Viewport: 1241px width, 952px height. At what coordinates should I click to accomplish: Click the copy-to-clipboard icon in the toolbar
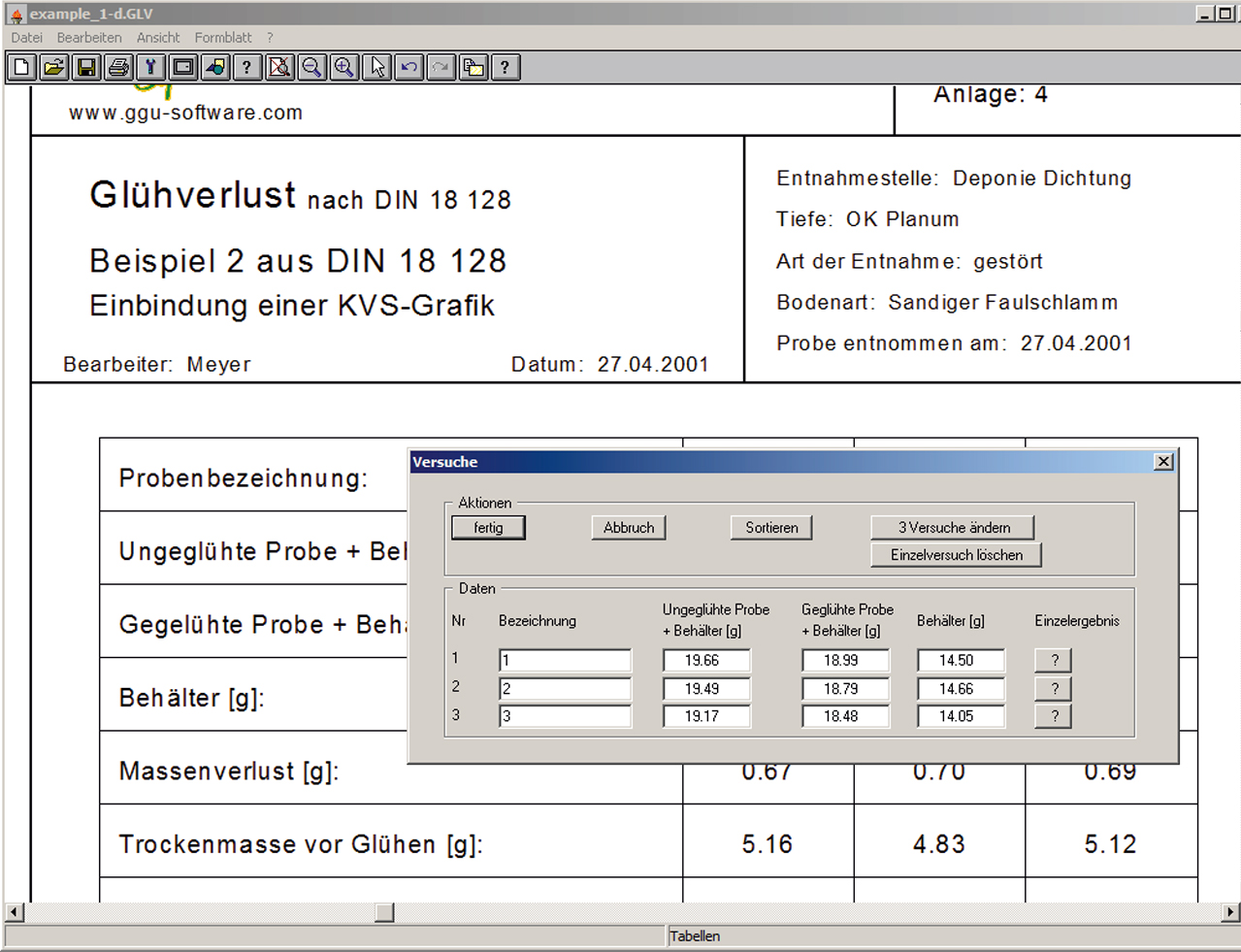pyautogui.click(x=473, y=67)
